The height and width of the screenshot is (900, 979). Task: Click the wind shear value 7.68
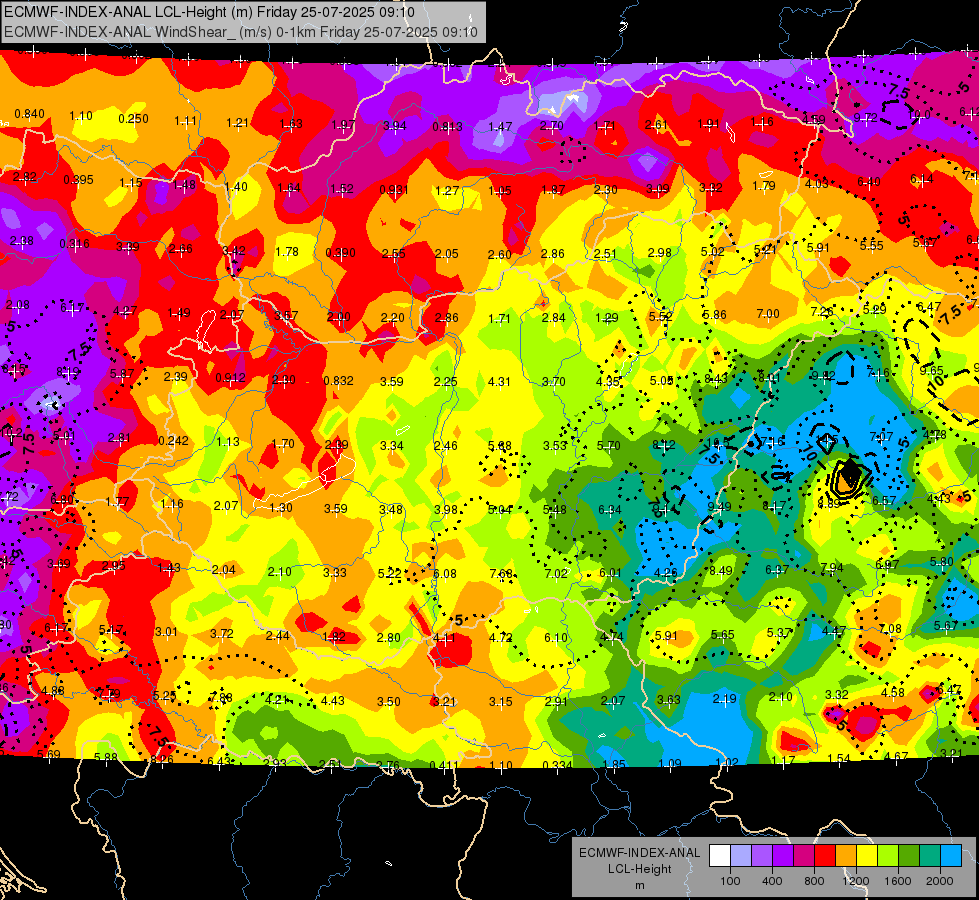pyautogui.click(x=501, y=573)
